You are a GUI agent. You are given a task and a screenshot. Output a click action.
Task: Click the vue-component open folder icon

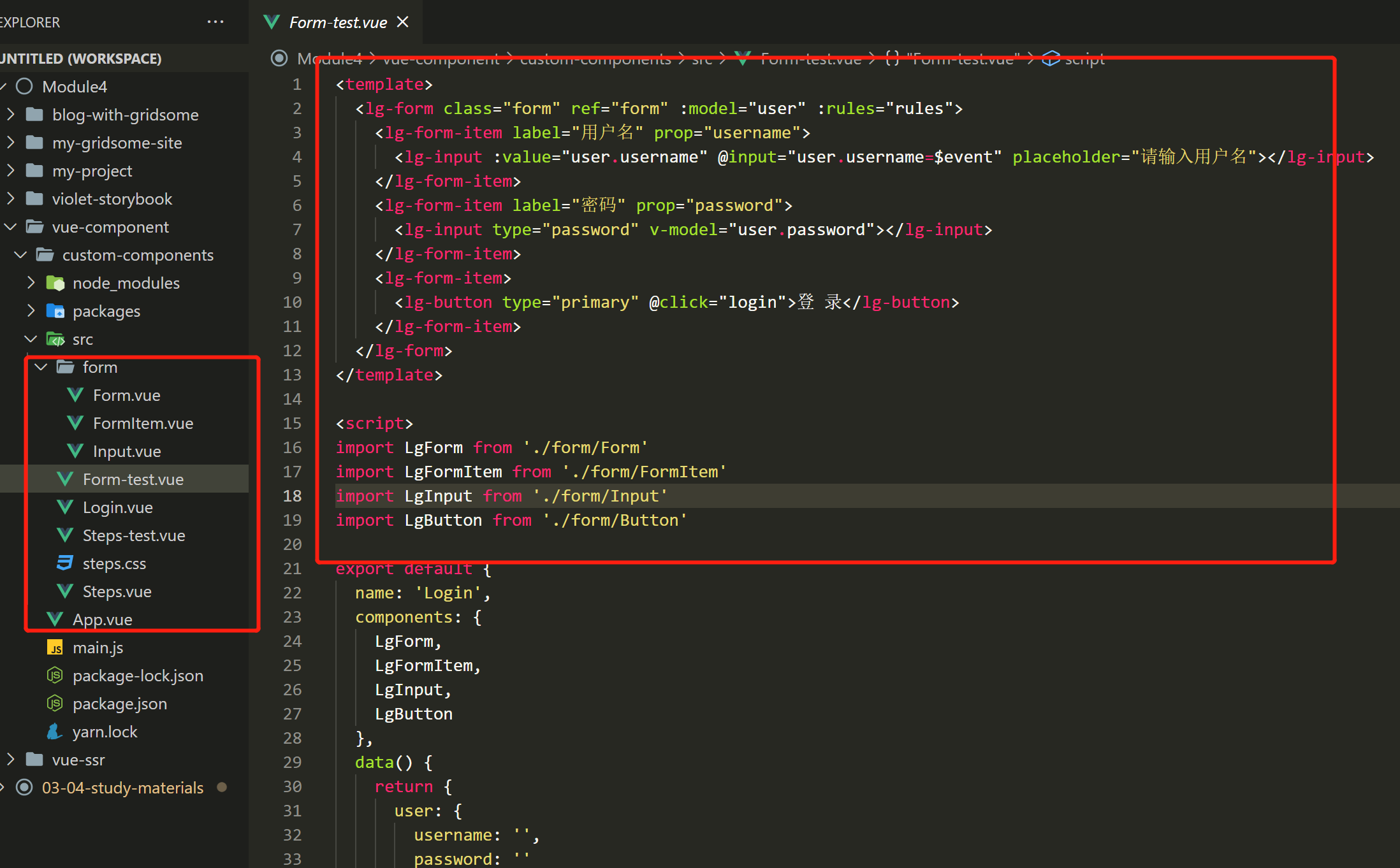34,227
